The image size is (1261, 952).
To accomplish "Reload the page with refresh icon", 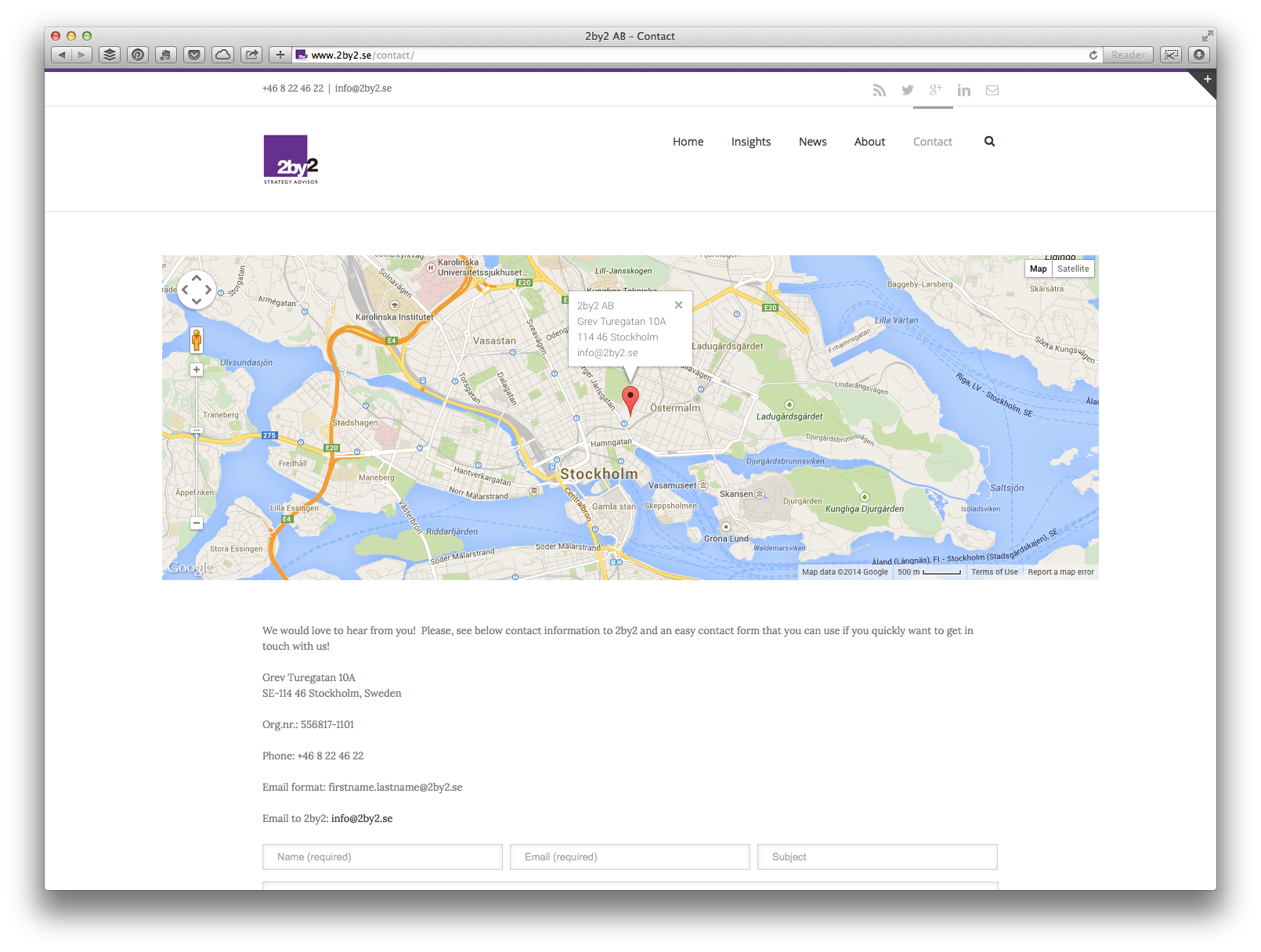I will point(1093,55).
